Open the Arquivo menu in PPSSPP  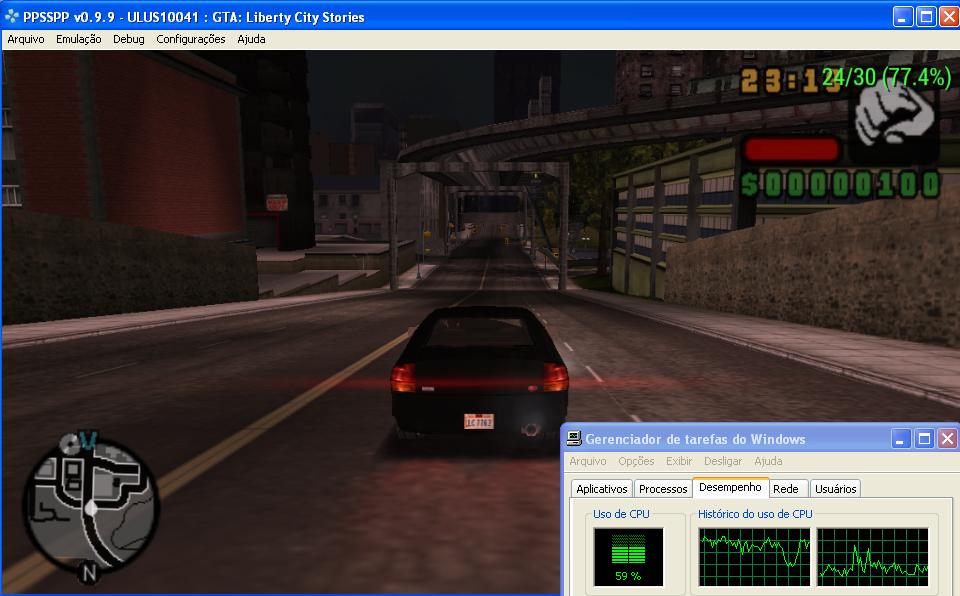click(x=26, y=39)
